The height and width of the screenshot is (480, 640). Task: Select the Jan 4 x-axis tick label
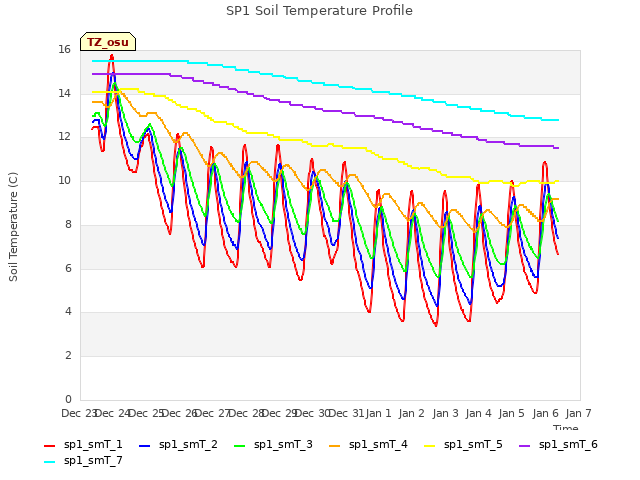[478, 413]
